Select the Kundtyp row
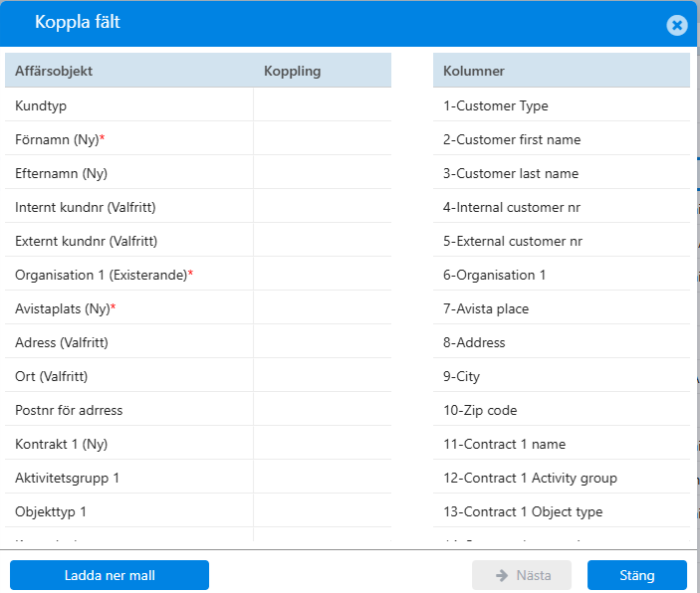Screen dimensions: 700x593 (198, 106)
